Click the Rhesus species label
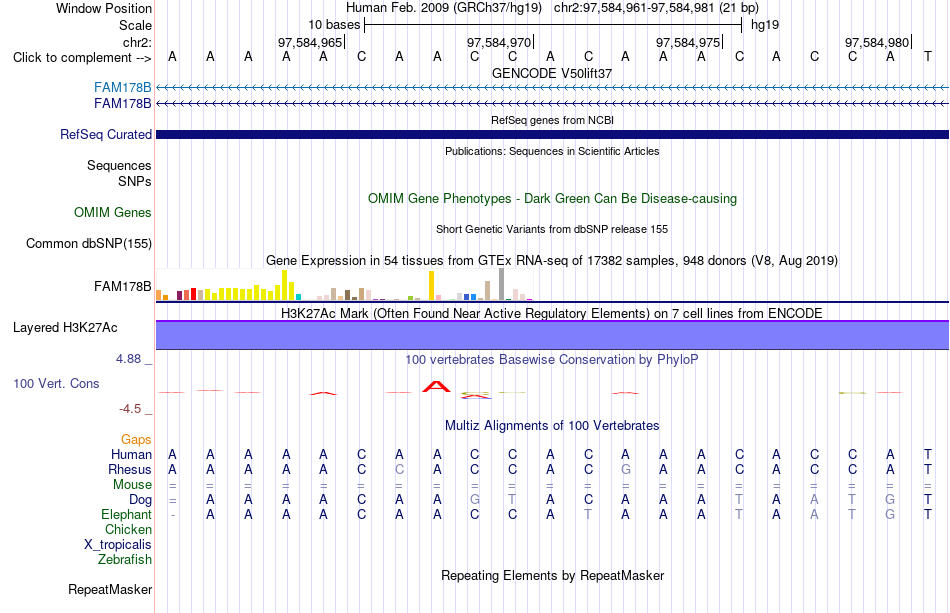This screenshot has width=950, height=613. [x=130, y=469]
